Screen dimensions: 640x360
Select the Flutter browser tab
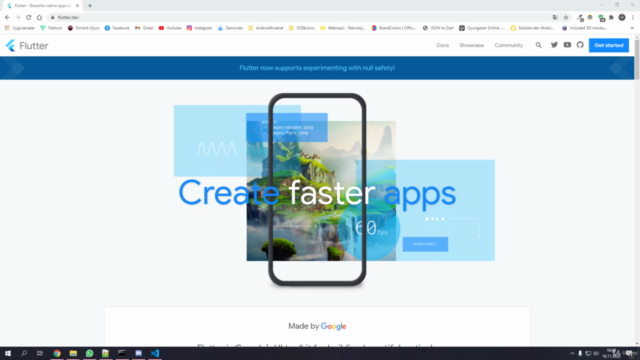pyautogui.click(x=41, y=6)
